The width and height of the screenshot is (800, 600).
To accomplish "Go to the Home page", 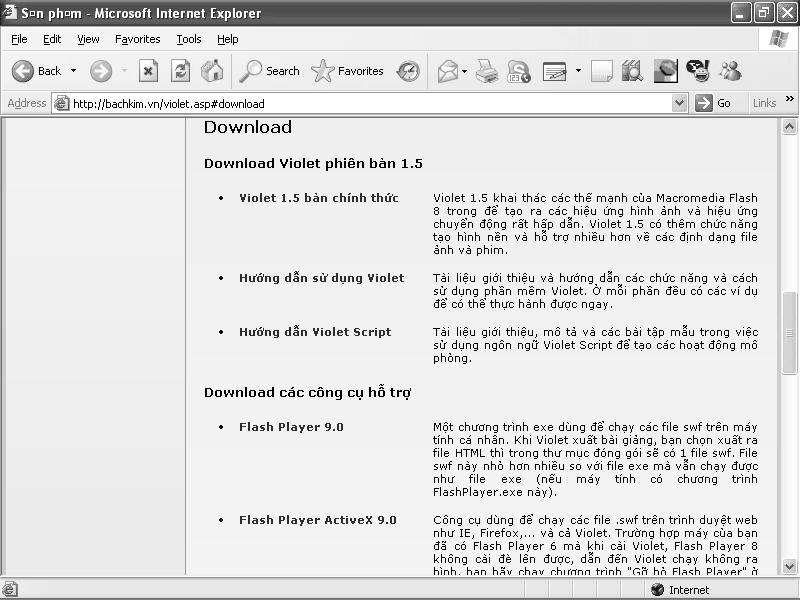I will (x=212, y=71).
